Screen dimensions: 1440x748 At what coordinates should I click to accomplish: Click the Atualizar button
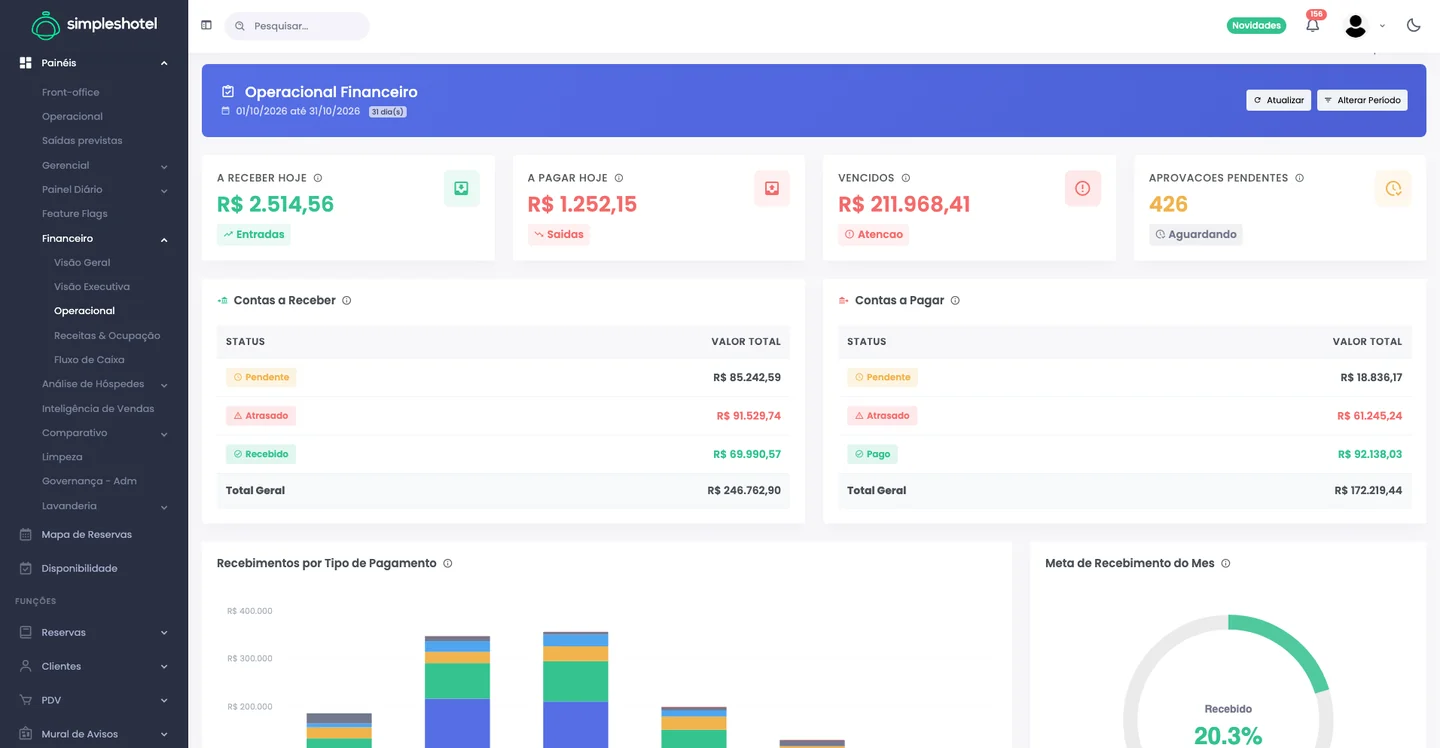pos(1278,100)
